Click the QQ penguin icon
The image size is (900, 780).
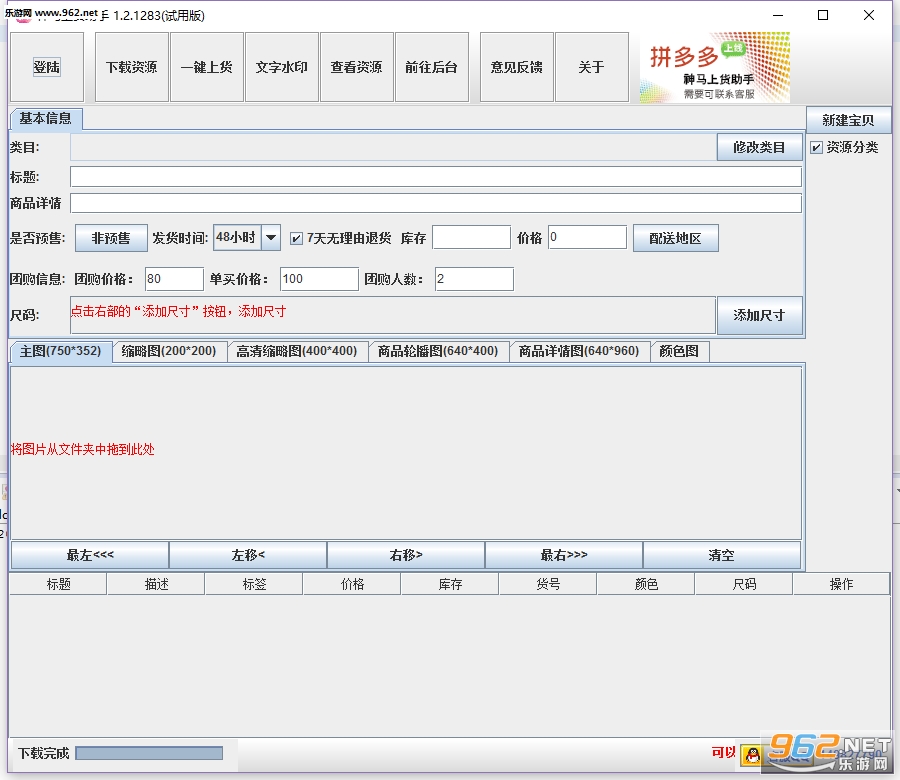point(752,755)
